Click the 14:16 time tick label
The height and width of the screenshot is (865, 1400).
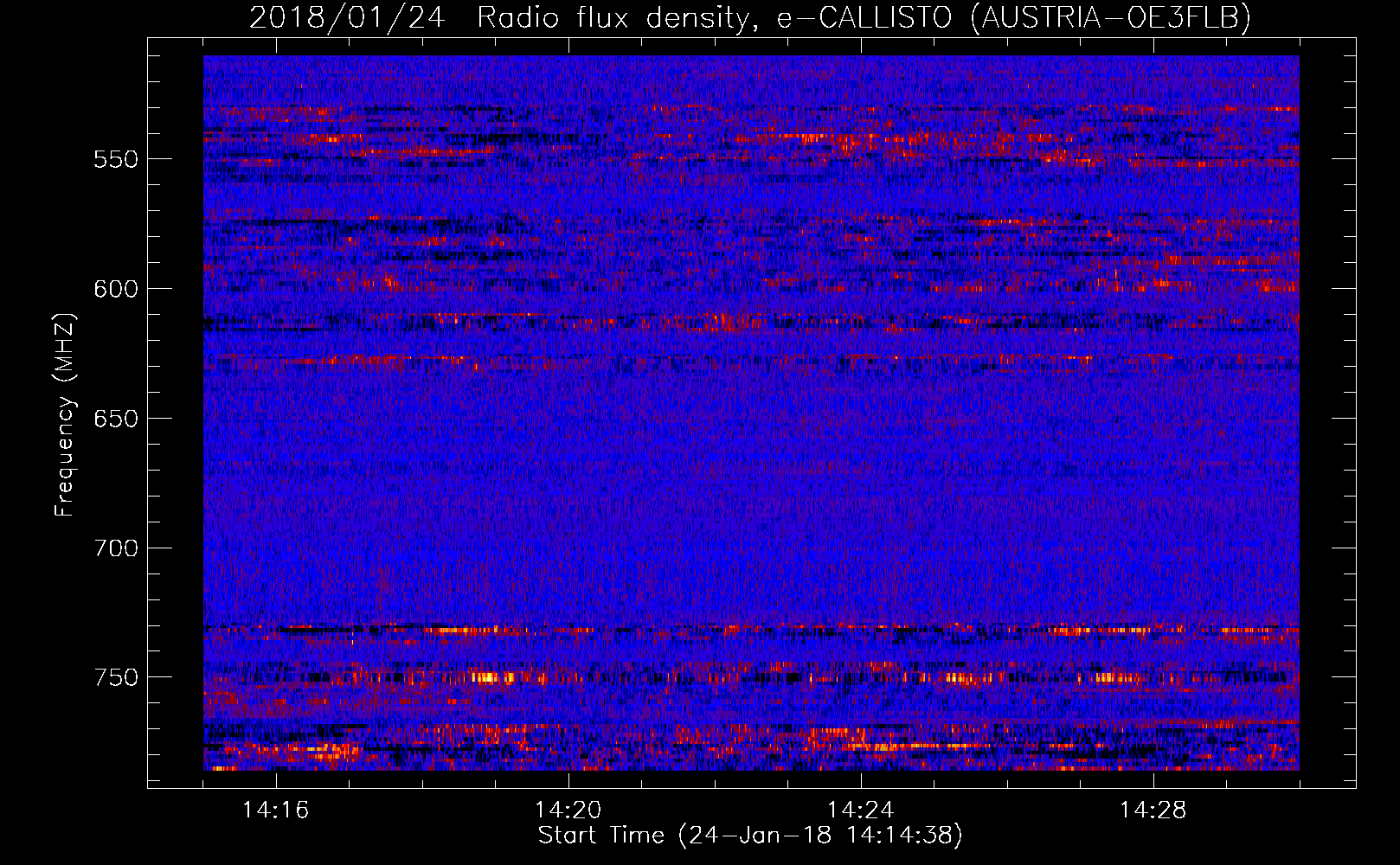pyautogui.click(x=276, y=811)
